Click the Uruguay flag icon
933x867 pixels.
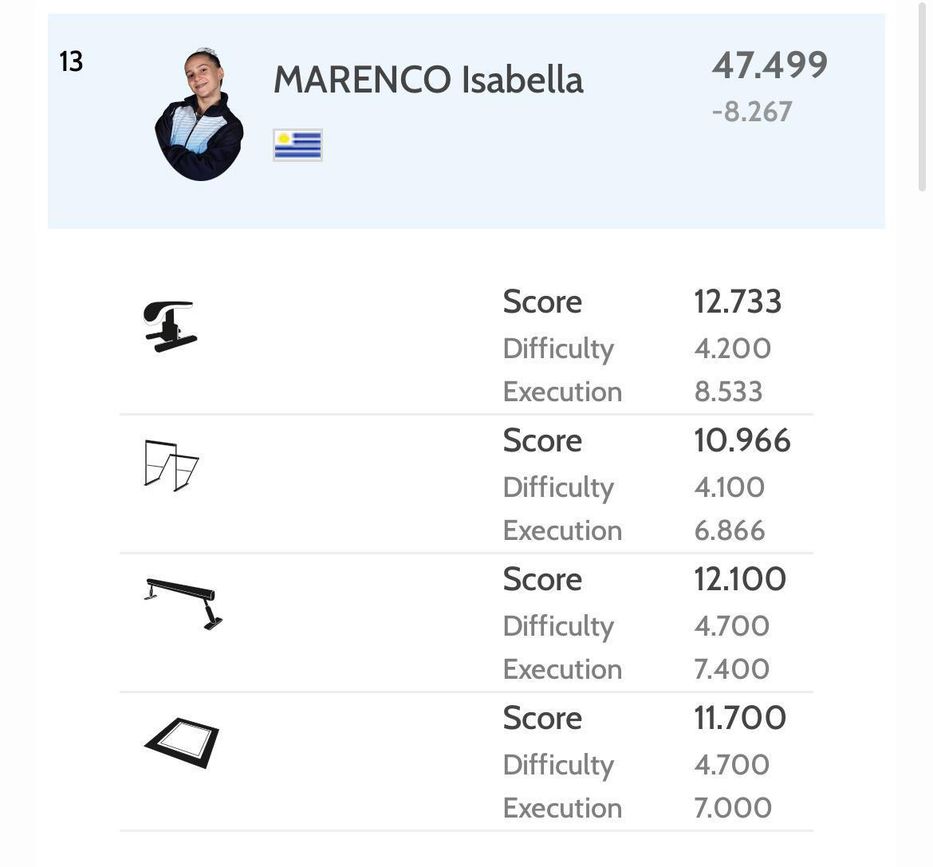pyautogui.click(x=297, y=145)
